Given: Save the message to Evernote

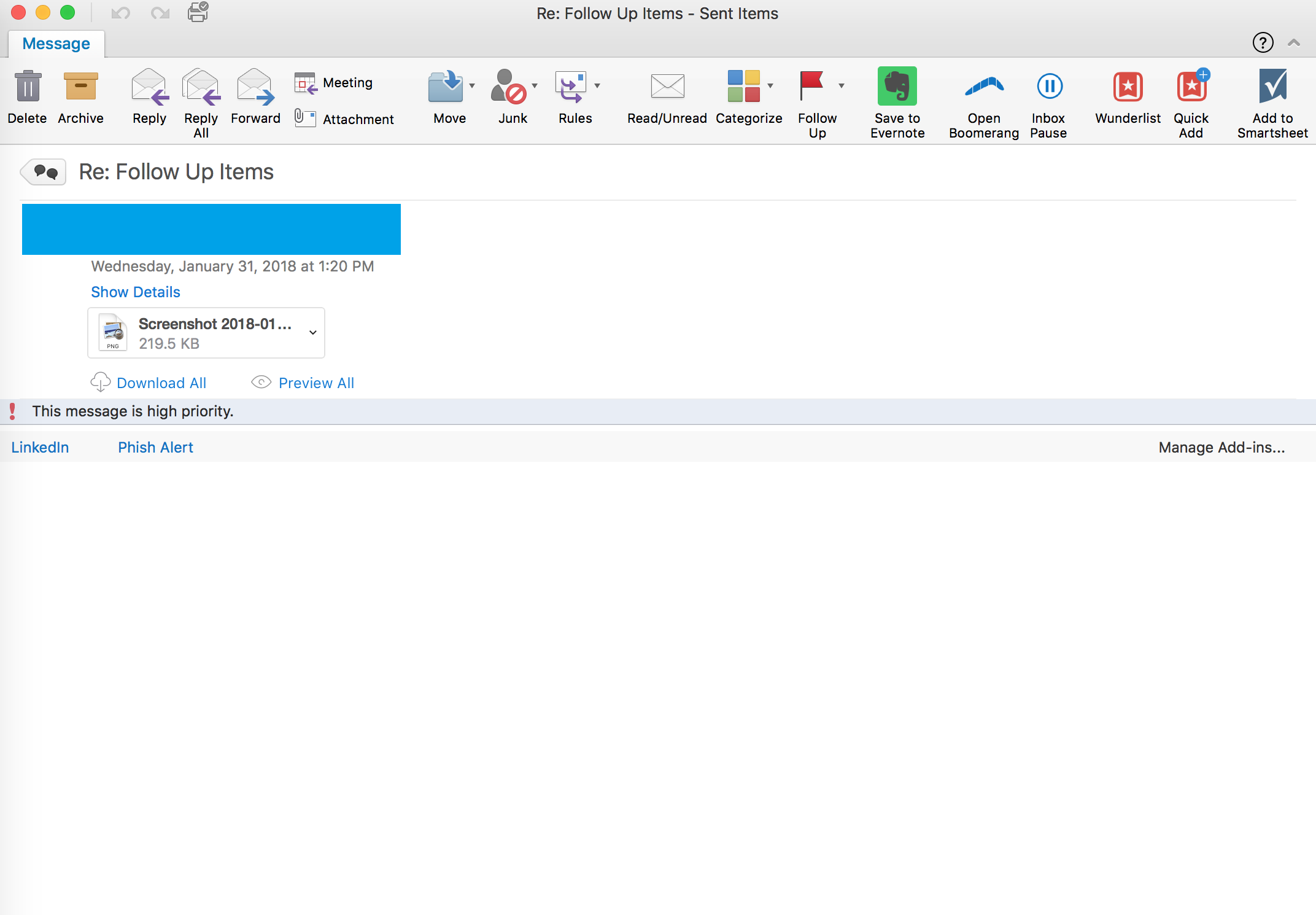Looking at the screenshot, I should [897, 87].
